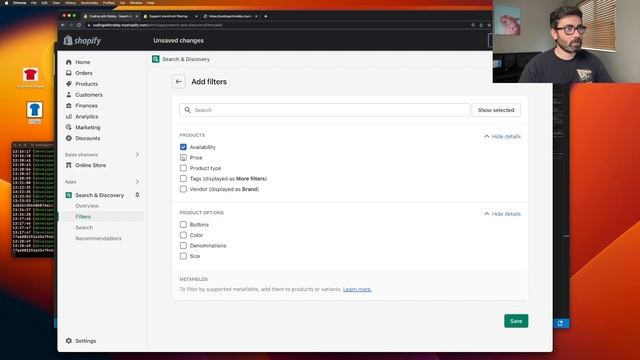Check the Denominations product option
This screenshot has width=640, height=360.
coord(183,246)
